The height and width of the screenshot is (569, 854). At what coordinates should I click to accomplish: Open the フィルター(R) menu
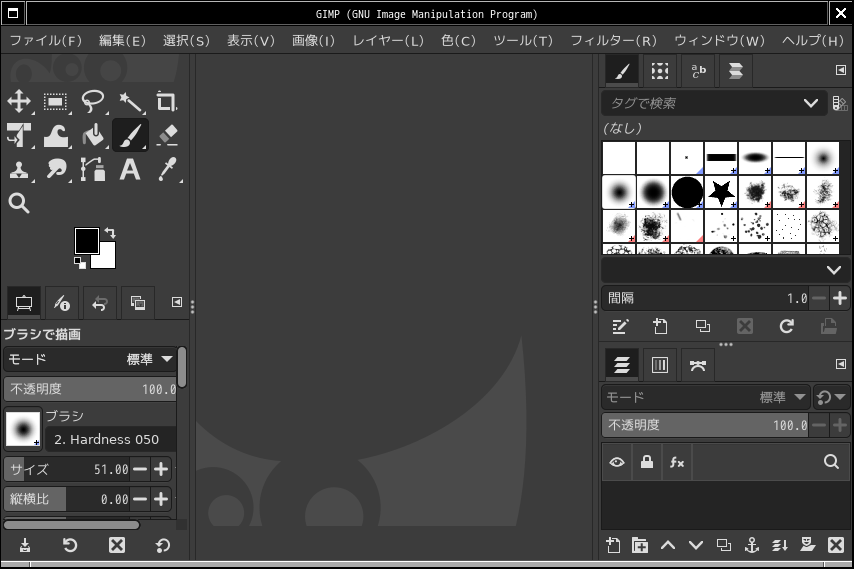coord(614,41)
